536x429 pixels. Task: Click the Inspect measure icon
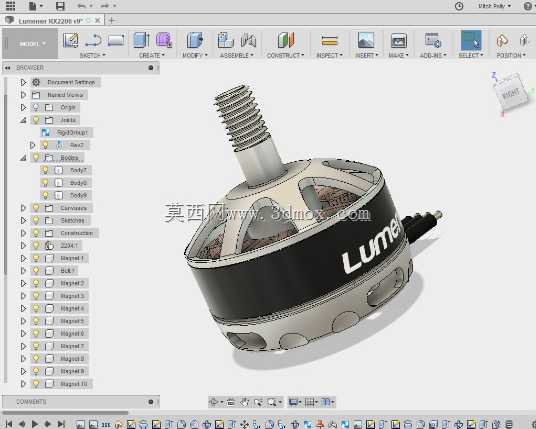coord(330,41)
